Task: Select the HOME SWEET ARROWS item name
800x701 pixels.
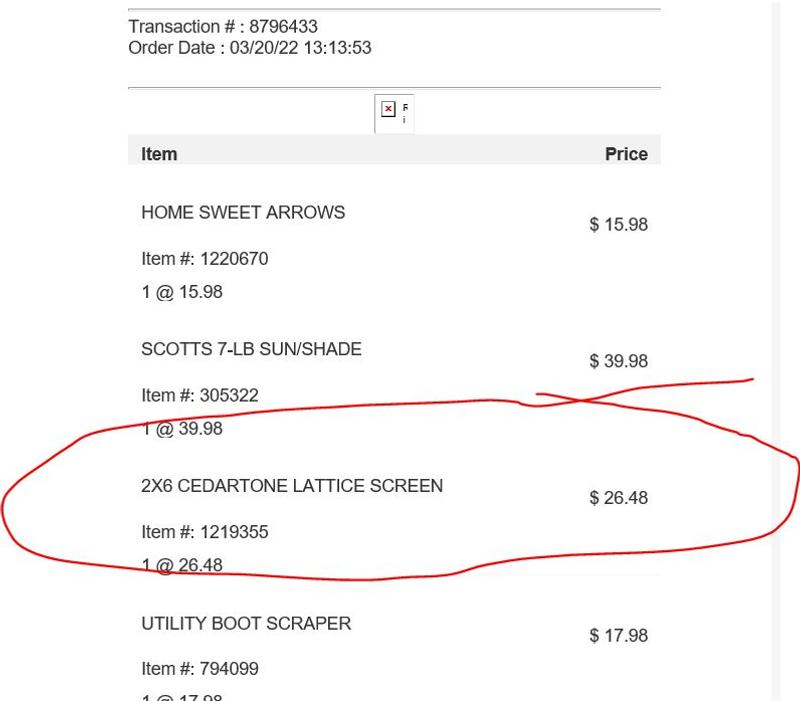Action: [243, 212]
